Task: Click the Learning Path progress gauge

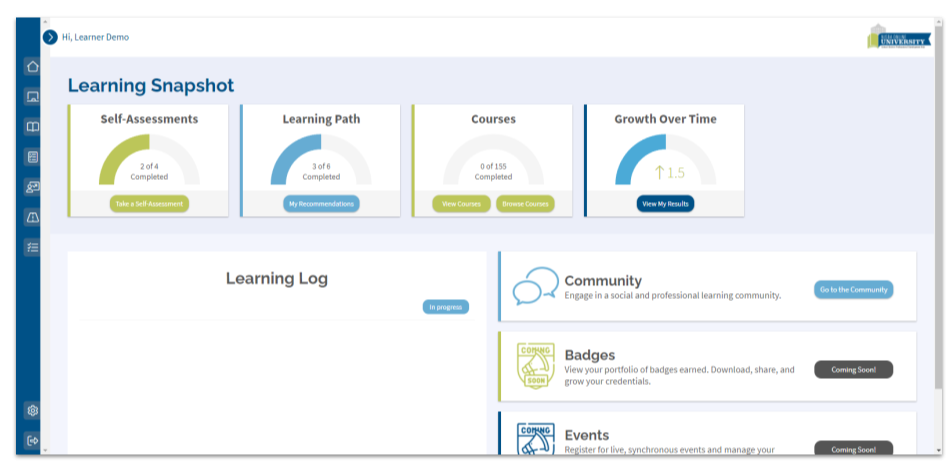Action: [321, 159]
